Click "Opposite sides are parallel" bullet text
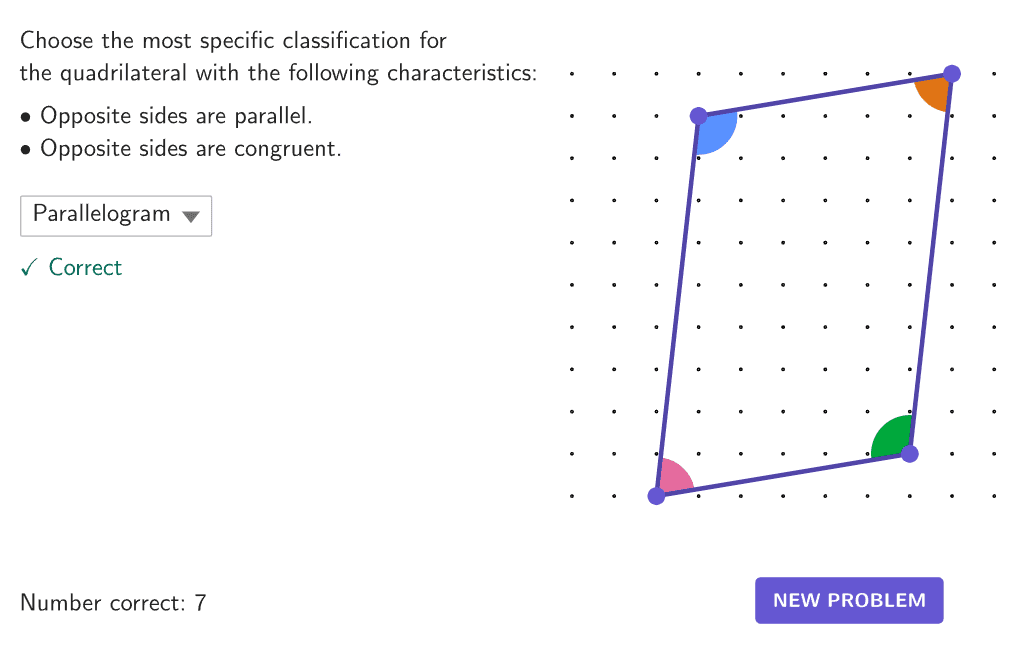Image resolution: width=1032 pixels, height=645 pixels. tap(176, 116)
